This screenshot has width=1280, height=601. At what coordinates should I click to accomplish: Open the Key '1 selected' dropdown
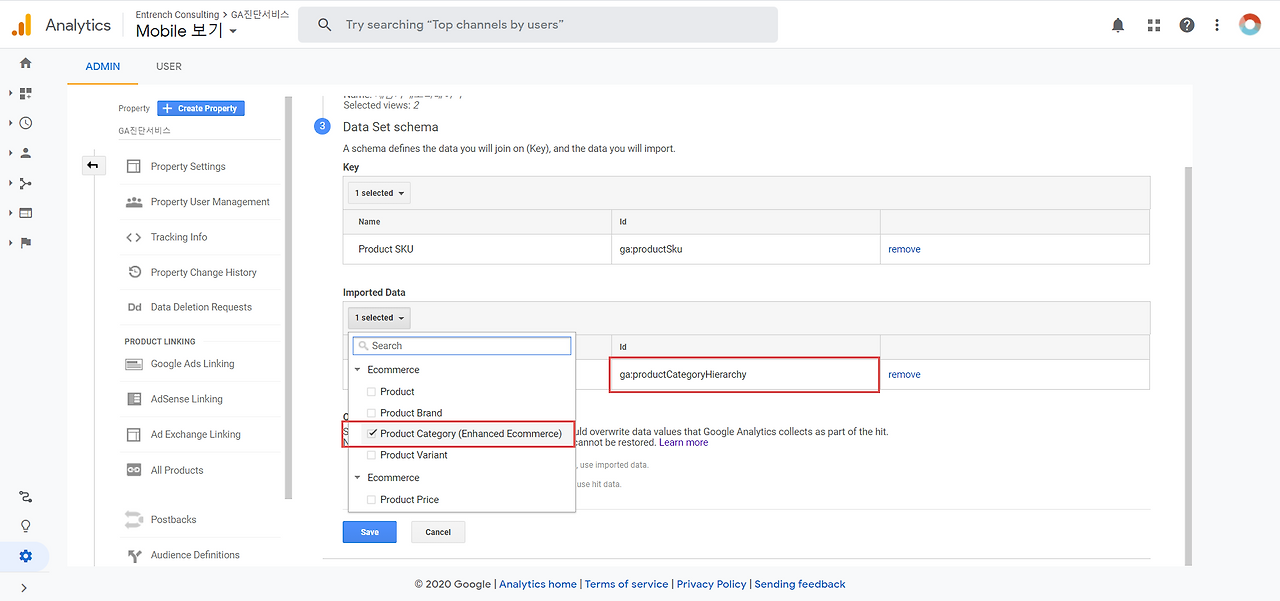(379, 193)
